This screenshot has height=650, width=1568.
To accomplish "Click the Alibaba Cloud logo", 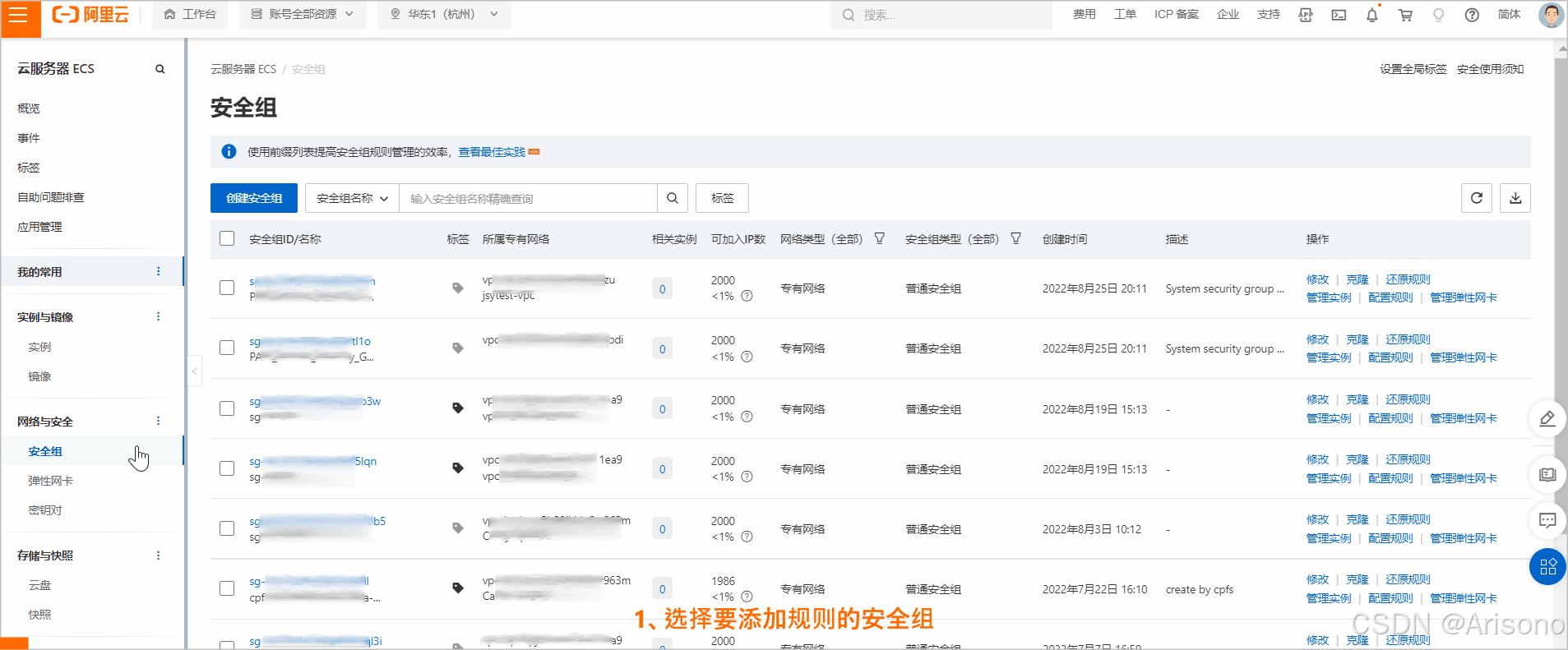I will (90, 15).
